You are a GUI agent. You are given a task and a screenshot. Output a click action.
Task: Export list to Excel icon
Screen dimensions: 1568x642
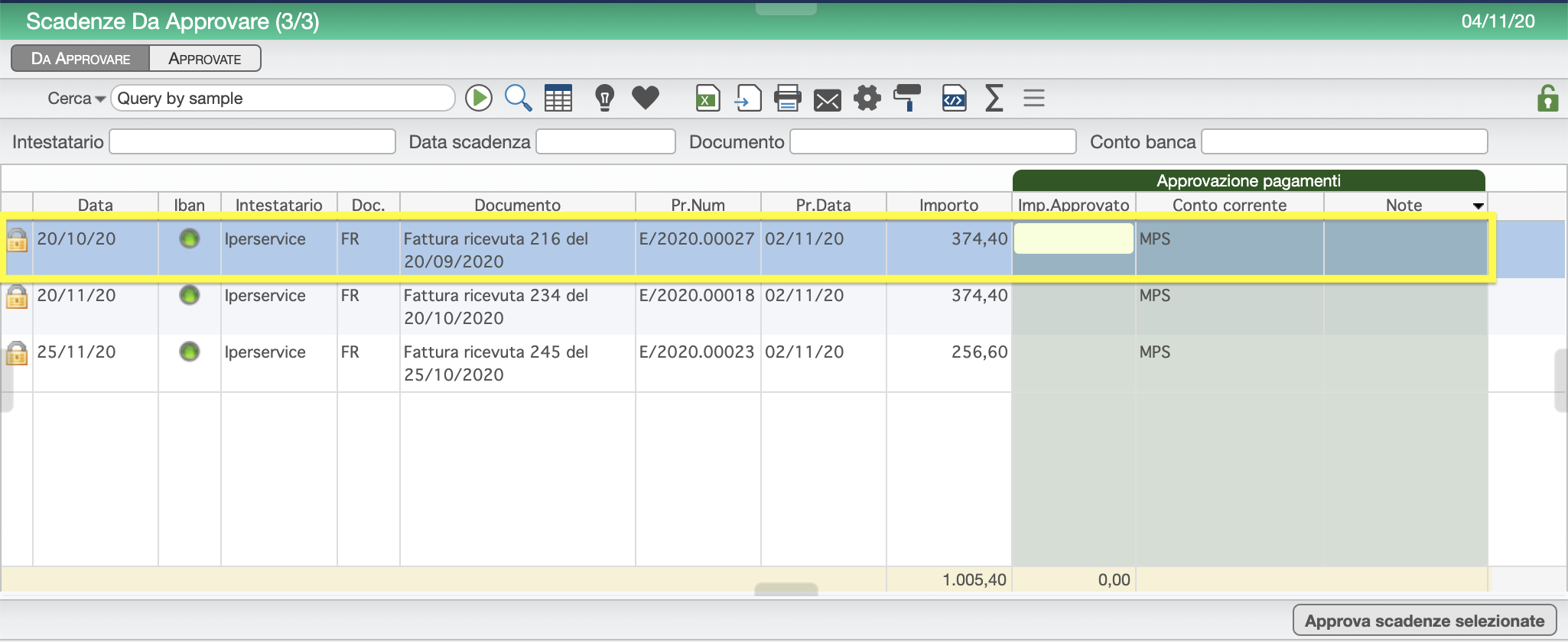pos(708,98)
